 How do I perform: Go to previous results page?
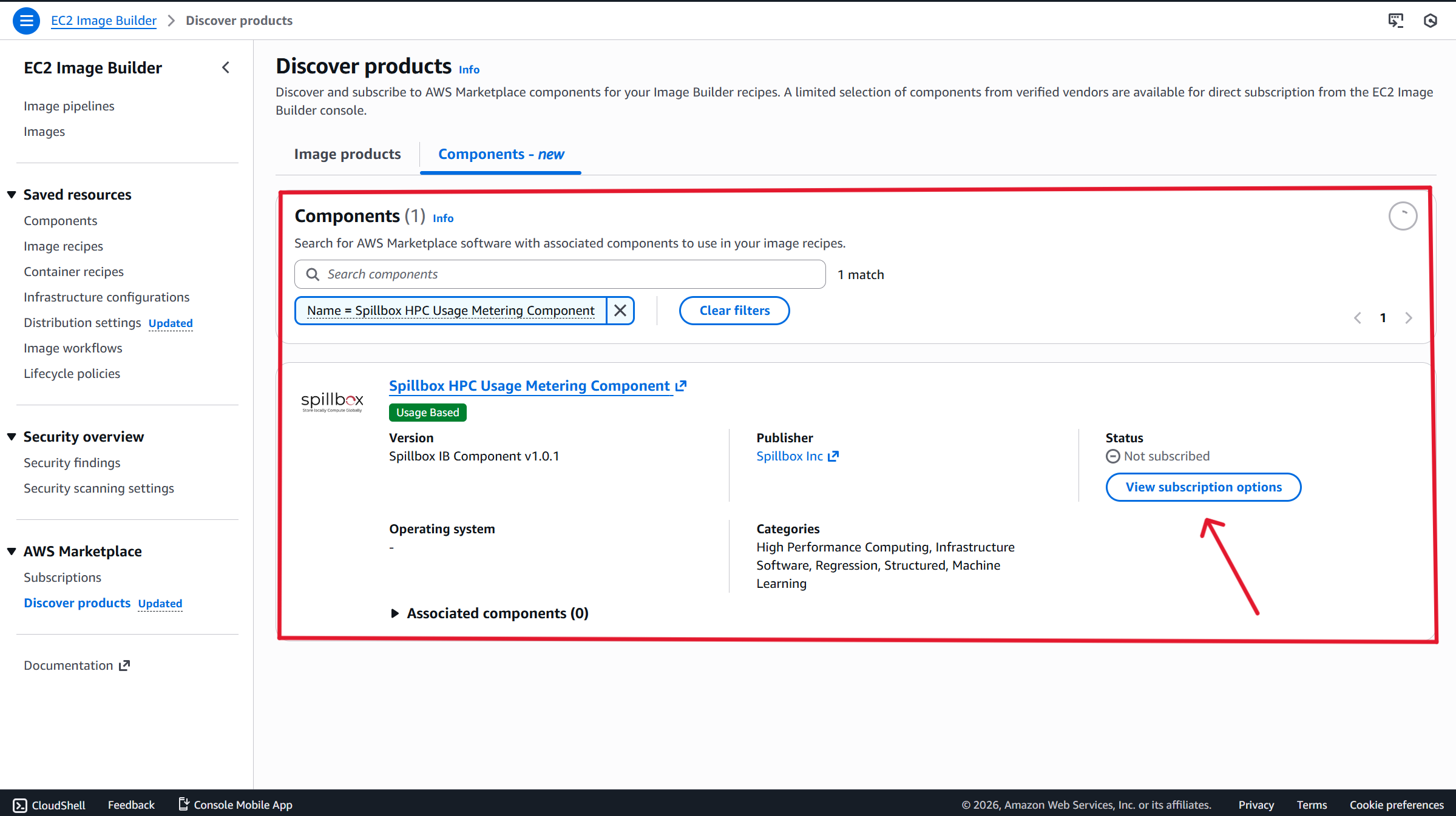click(x=1358, y=318)
